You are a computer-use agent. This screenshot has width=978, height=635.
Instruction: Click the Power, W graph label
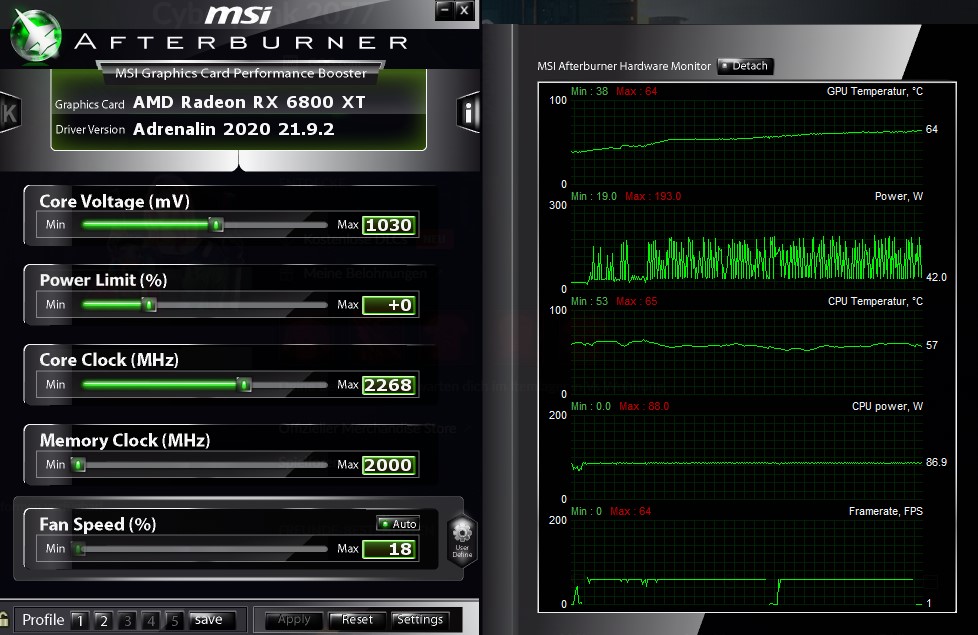(899, 196)
